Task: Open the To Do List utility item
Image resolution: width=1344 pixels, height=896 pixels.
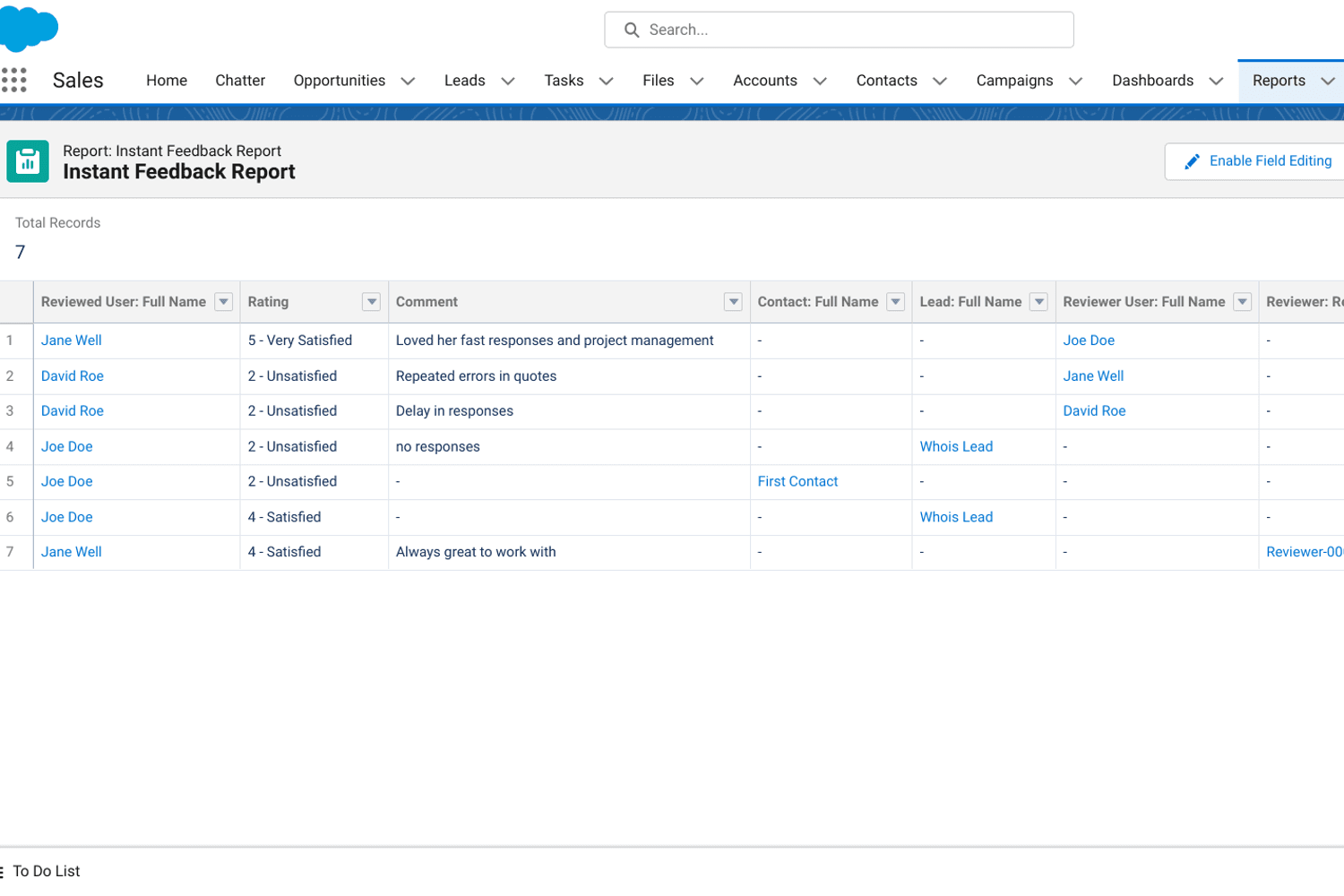Action: pyautogui.click(x=41, y=871)
